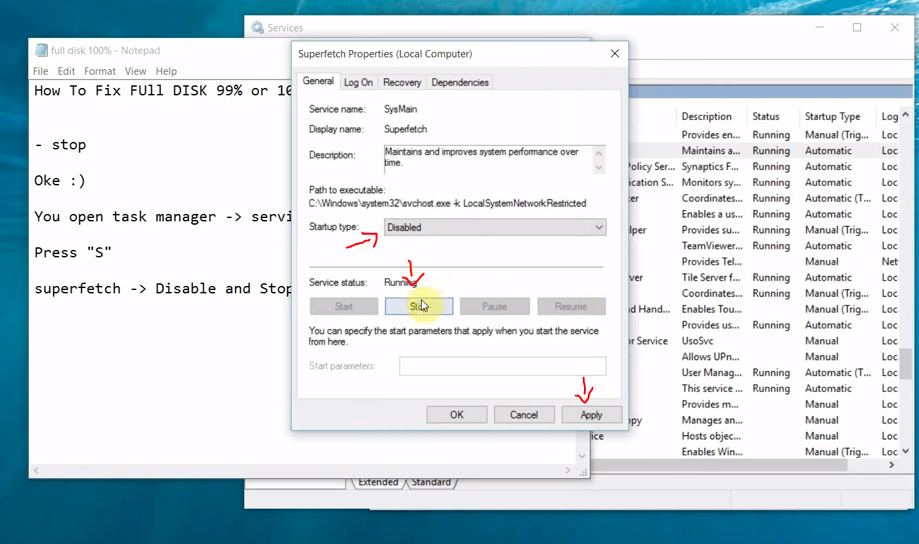The image size is (919, 544).
Task: Click the Stop service button
Action: 418,307
